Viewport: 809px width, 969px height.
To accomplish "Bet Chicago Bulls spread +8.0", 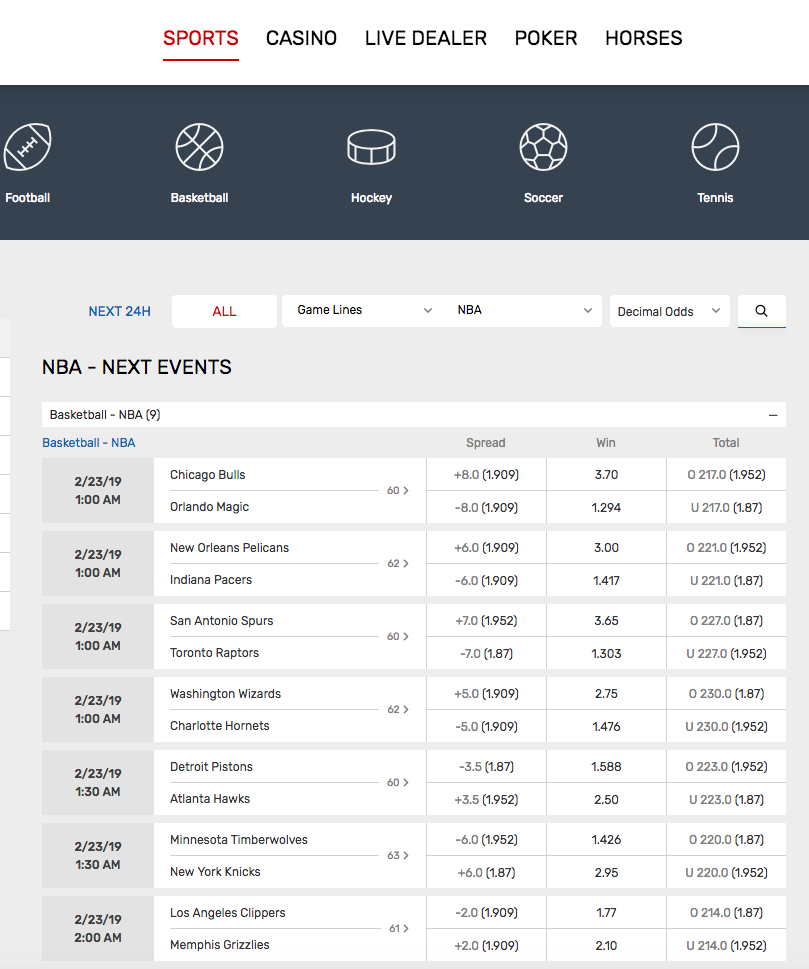I will tap(486, 475).
